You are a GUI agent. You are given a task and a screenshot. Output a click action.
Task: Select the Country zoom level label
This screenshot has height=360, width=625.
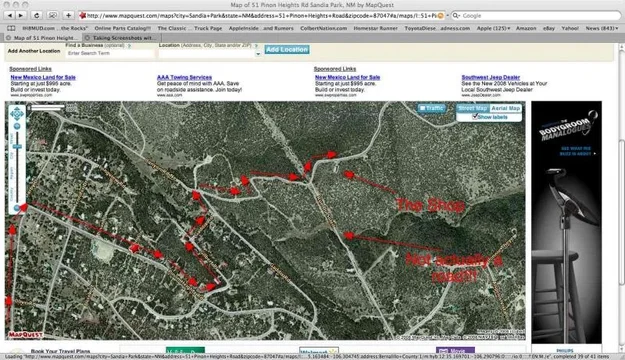coord(12,194)
